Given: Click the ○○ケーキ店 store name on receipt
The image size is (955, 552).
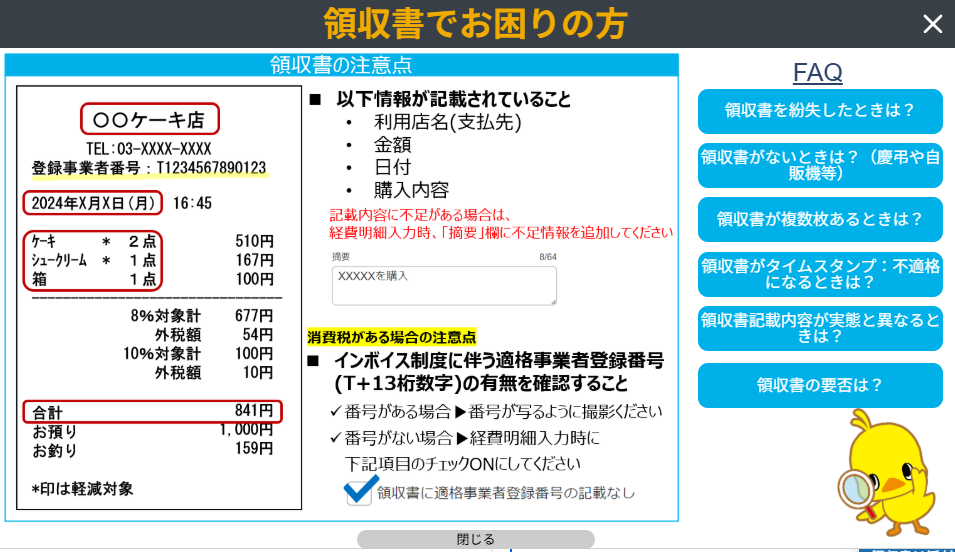Looking at the screenshot, I should click(149, 120).
